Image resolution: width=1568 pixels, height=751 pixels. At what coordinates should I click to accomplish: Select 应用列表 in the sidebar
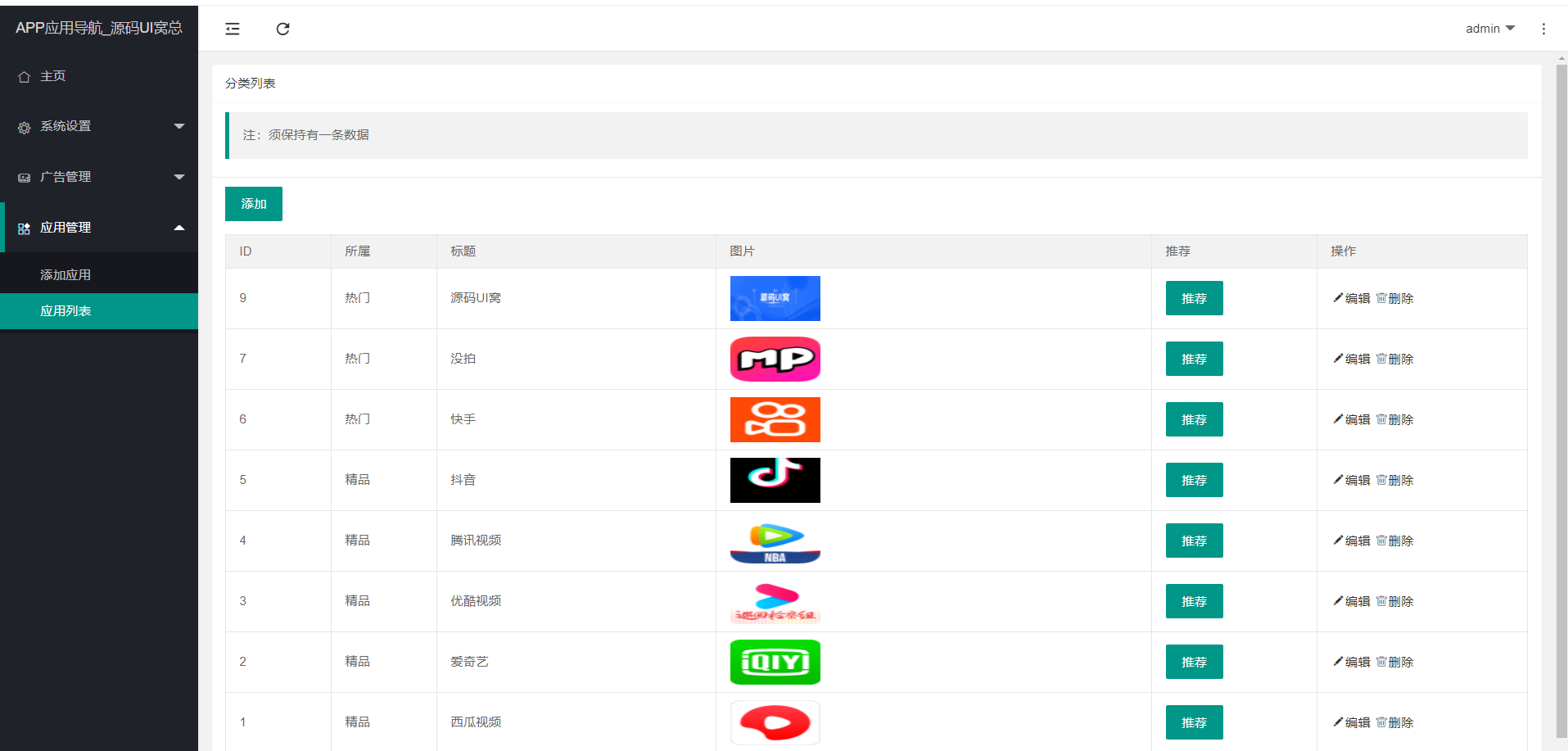(x=66, y=311)
